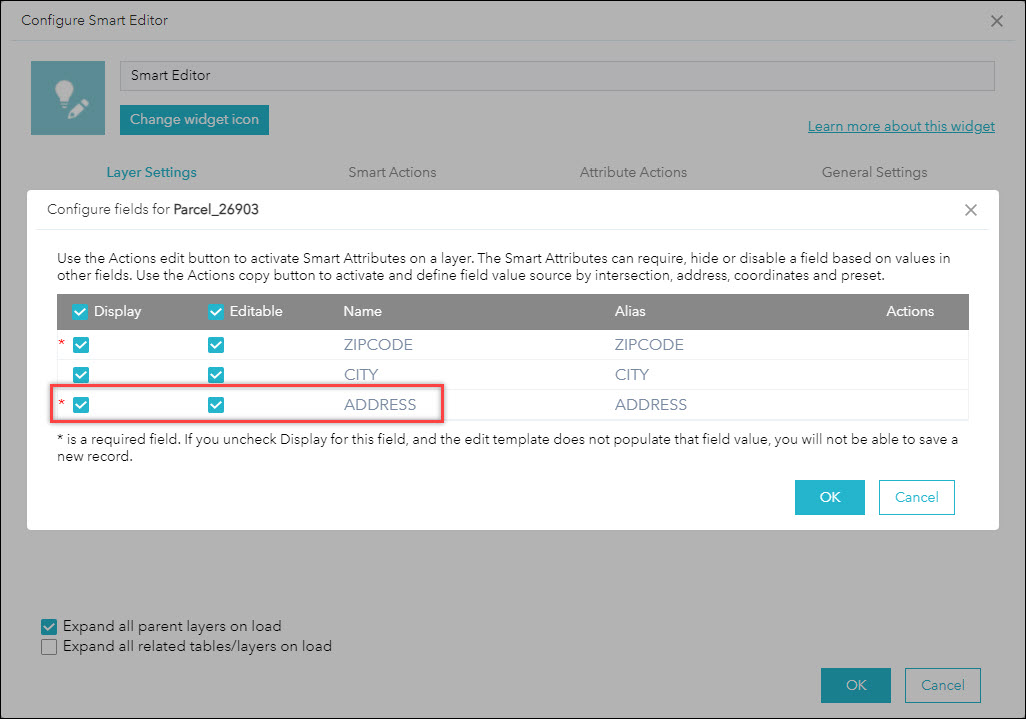Viewport: 1026px width, 719px height.
Task: Switch to the Smart Actions tab
Action: coord(392,172)
